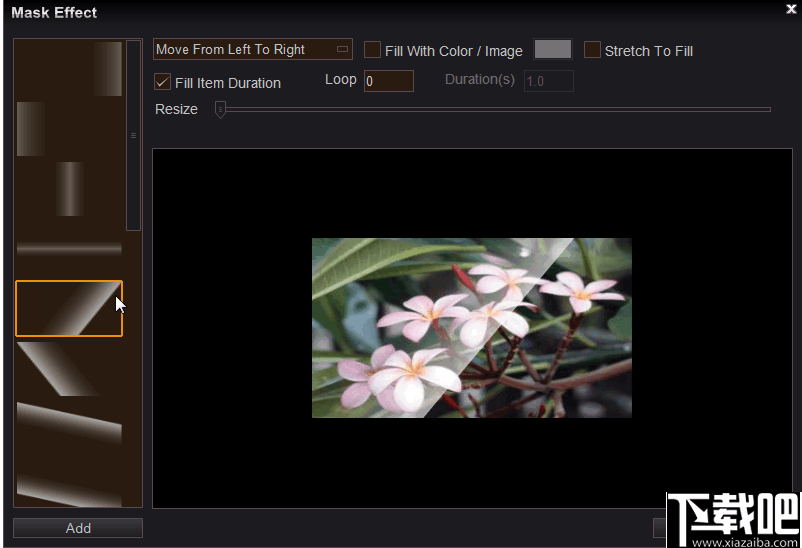Screen dimensions: 802x548
Task: Select the highlighted diagonal sweep mask thumbnail
Action: tap(69, 309)
